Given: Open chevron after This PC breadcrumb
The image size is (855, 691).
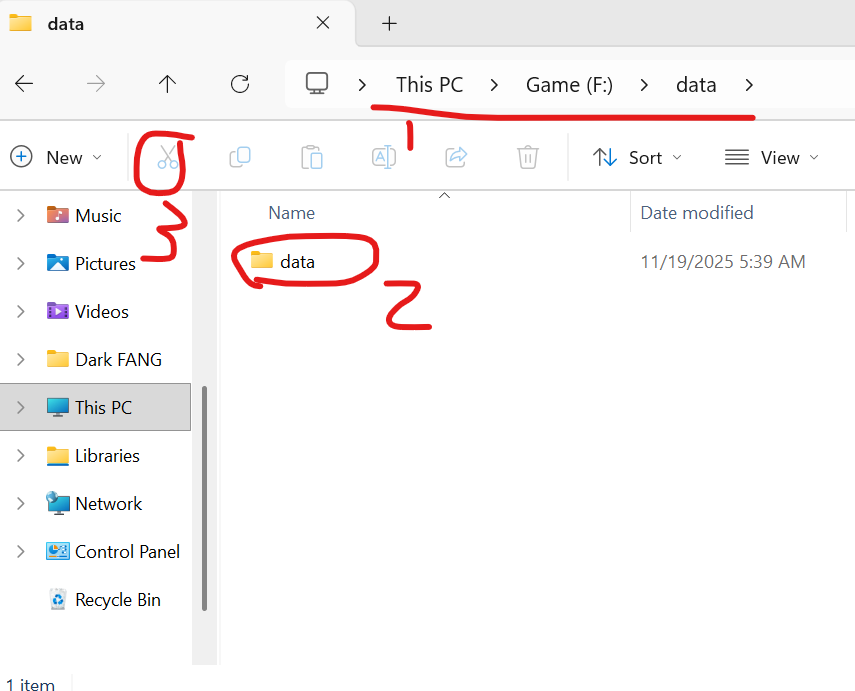Looking at the screenshot, I should pos(494,85).
